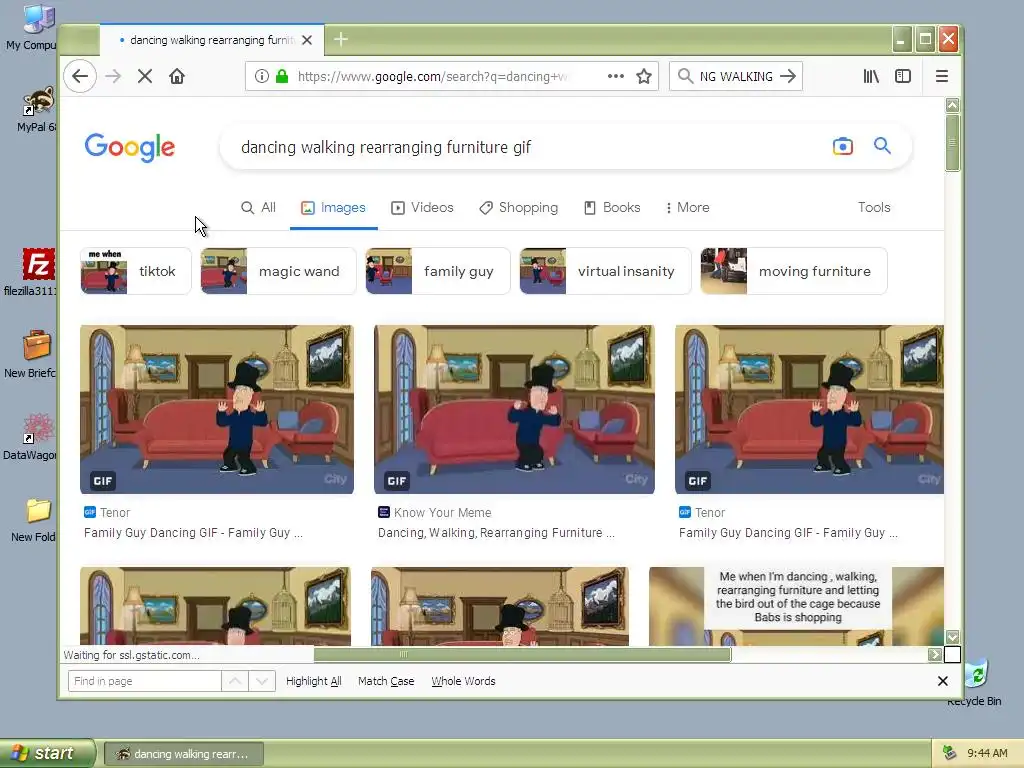Click the forward navigation arrow
1024x768 pixels.
pos(113,76)
